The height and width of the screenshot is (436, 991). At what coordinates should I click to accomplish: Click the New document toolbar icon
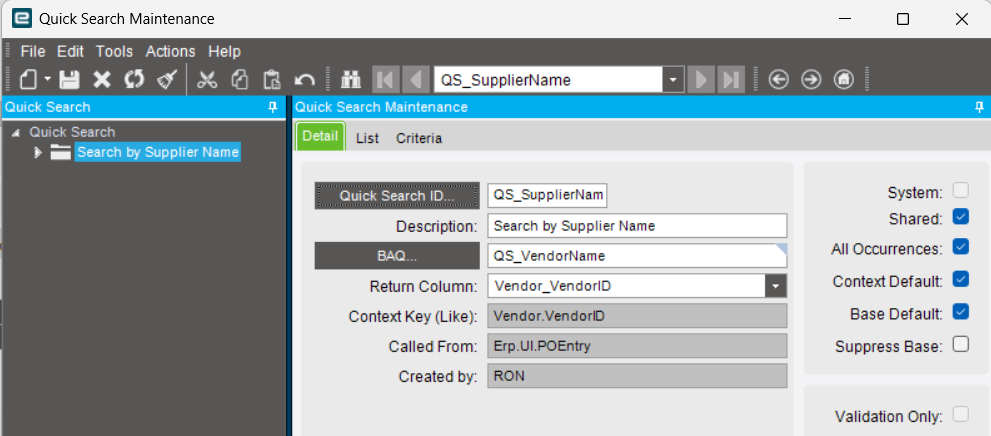[28, 80]
